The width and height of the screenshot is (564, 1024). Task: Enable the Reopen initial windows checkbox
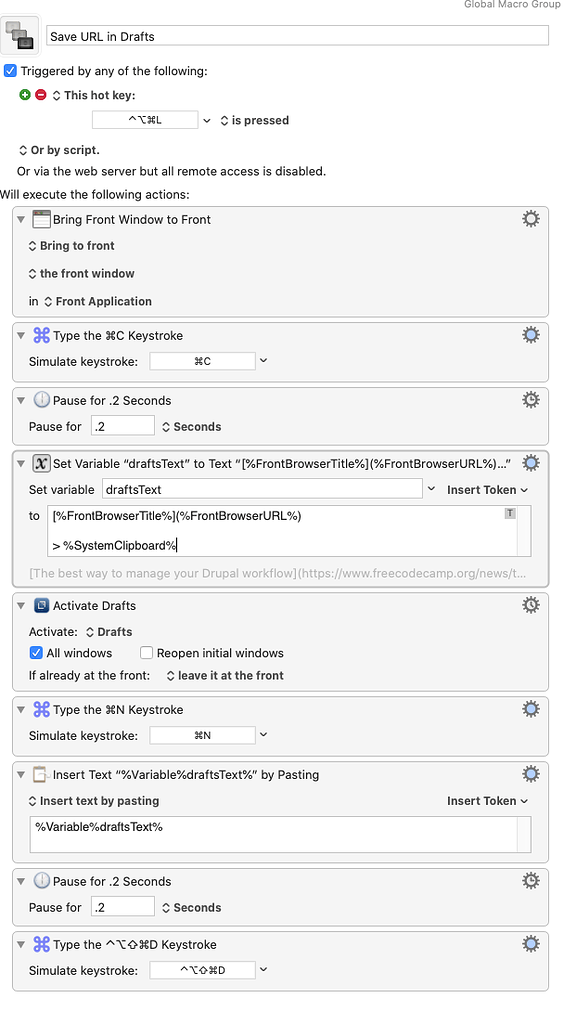coord(147,653)
